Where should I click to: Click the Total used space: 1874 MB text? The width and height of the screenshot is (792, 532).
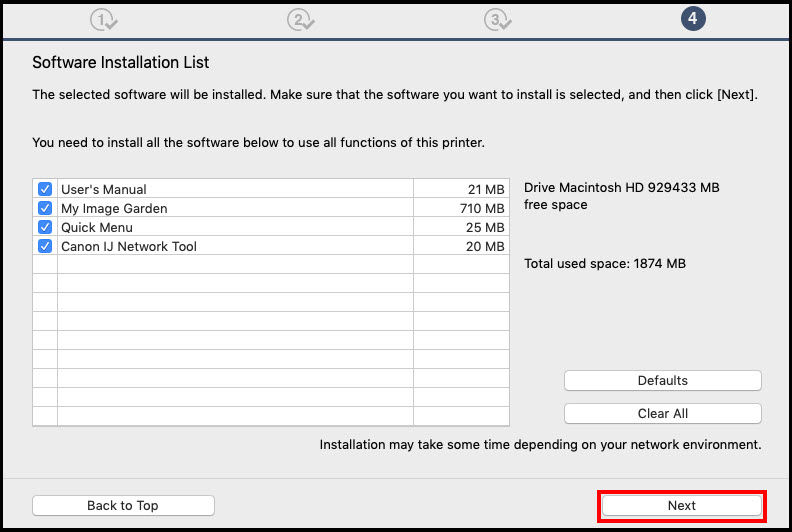click(x=605, y=264)
